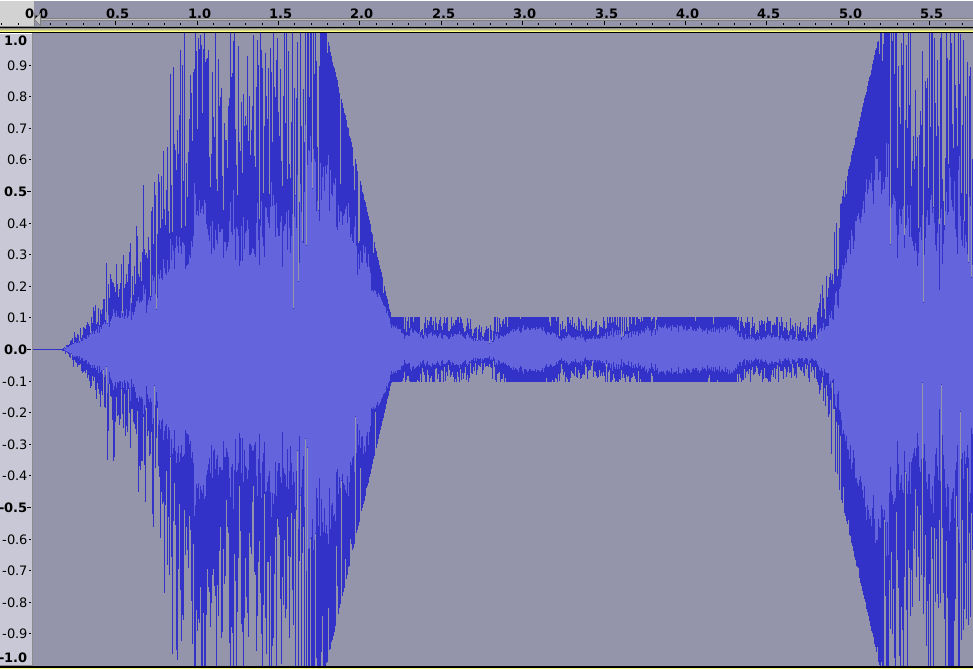This screenshot has height=669, width=973.
Task: Click the 2.0 second mark on timeline ruler
Action: click(362, 14)
